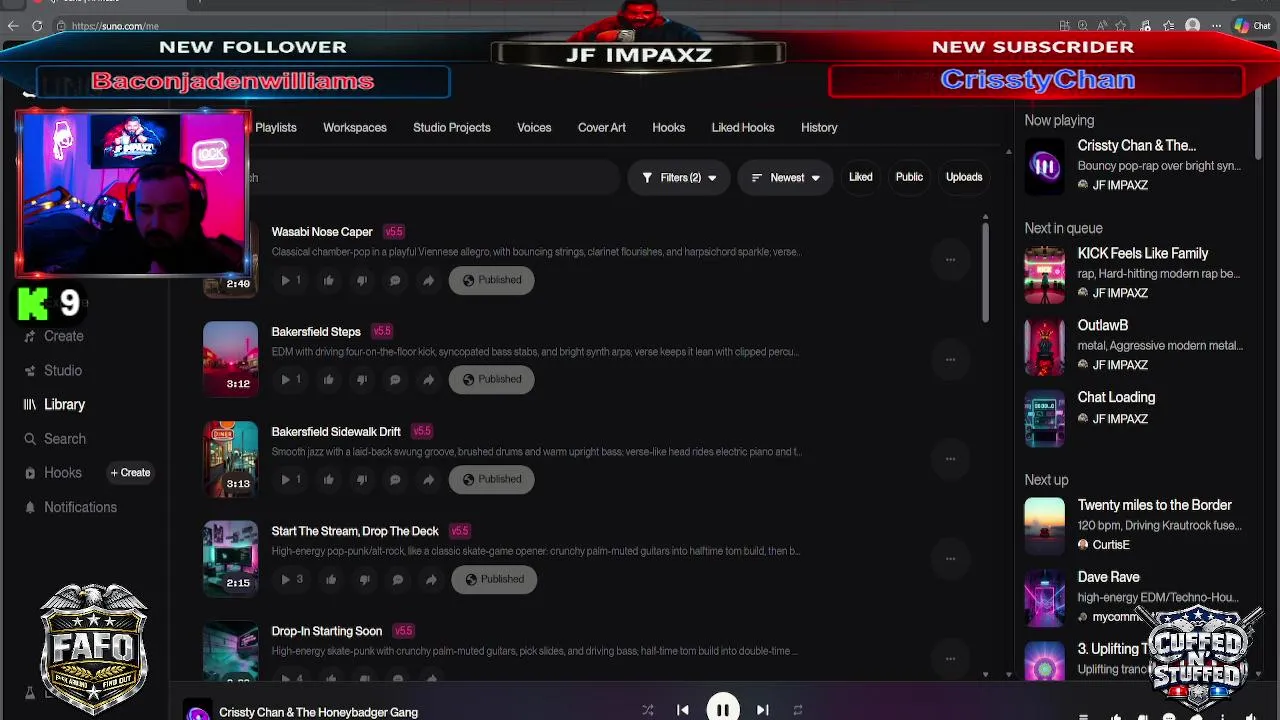Open the Voices tab
Screen dimensions: 1280x720
click(534, 128)
